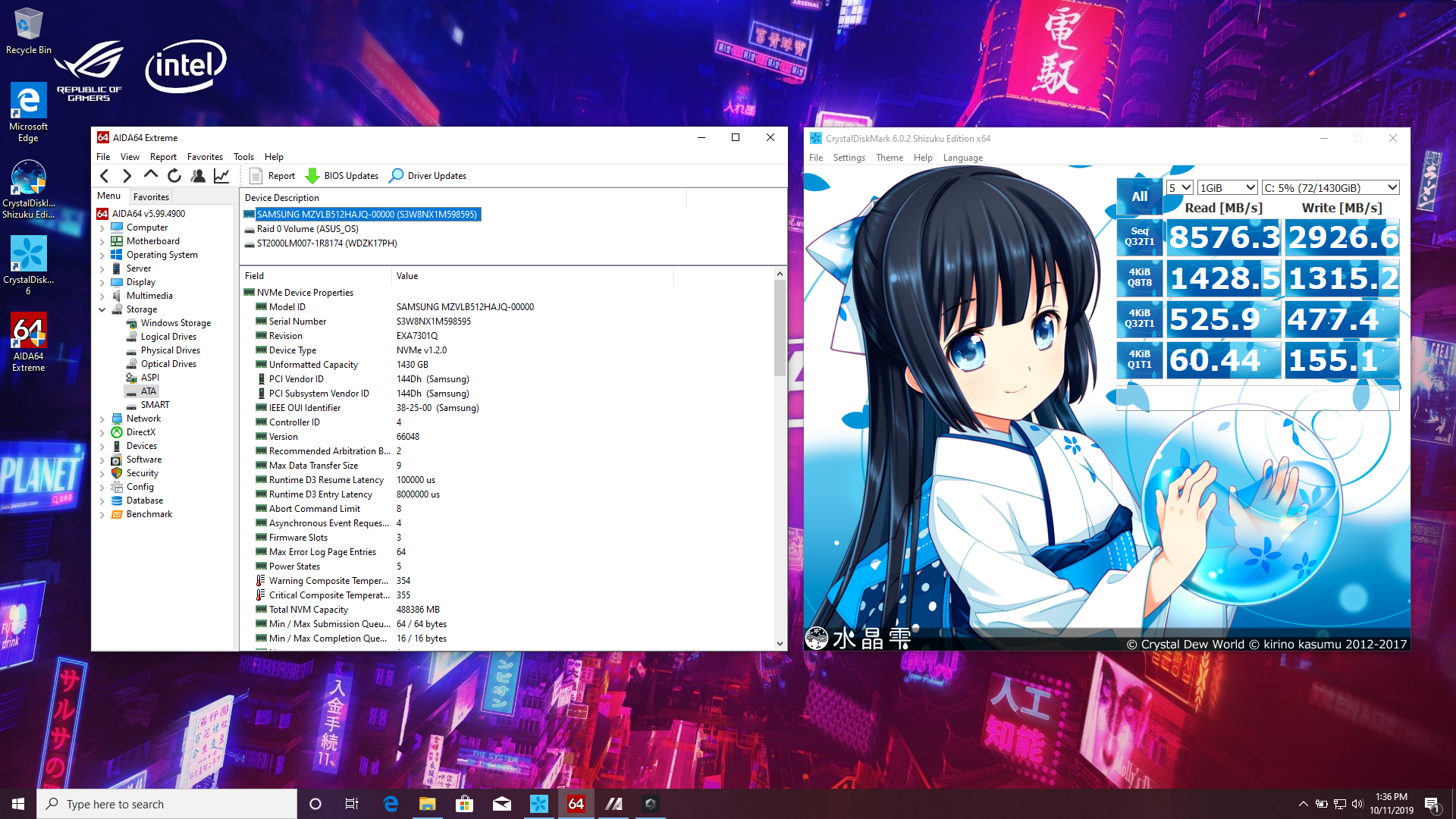Run the 4KiB Q1T1 test
The width and height of the screenshot is (1456, 819).
coord(1139,359)
